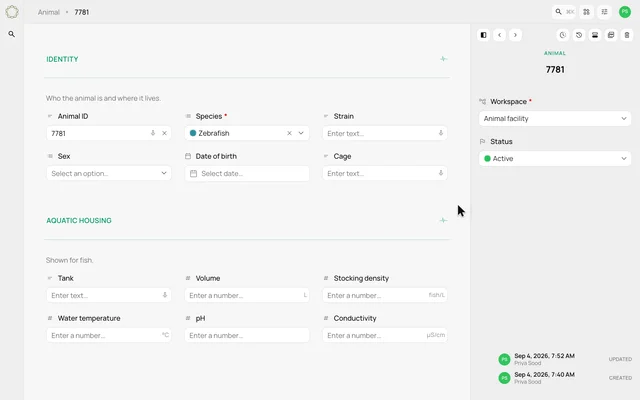640x400 pixels.
Task: Click the pH number input
Action: [247, 335]
